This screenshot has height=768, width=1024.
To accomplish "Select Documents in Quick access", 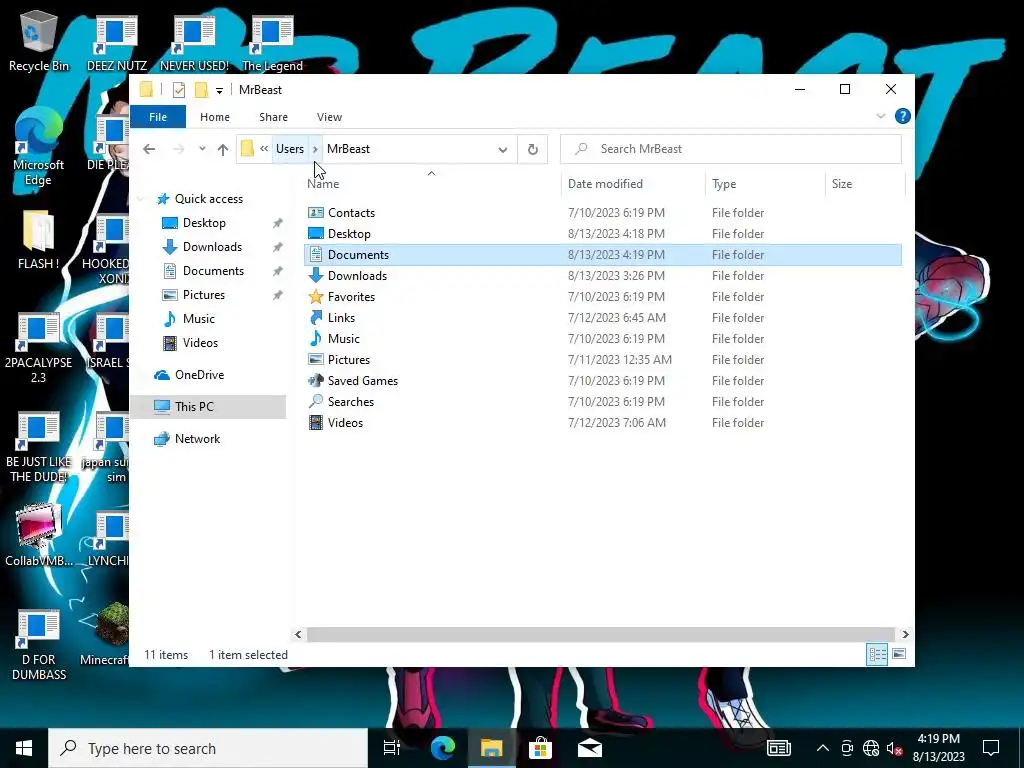I will point(213,271).
